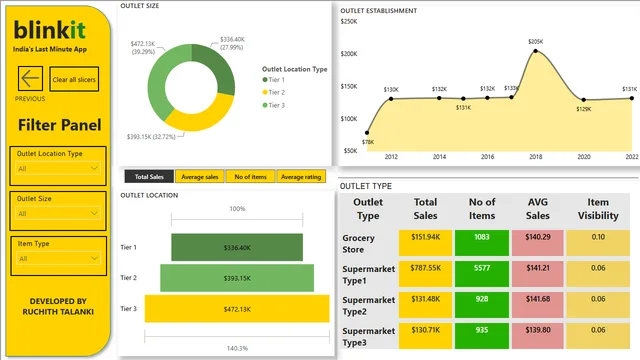Select the Grocery Store row label
Screen dimensions: 640x360
point(358,244)
